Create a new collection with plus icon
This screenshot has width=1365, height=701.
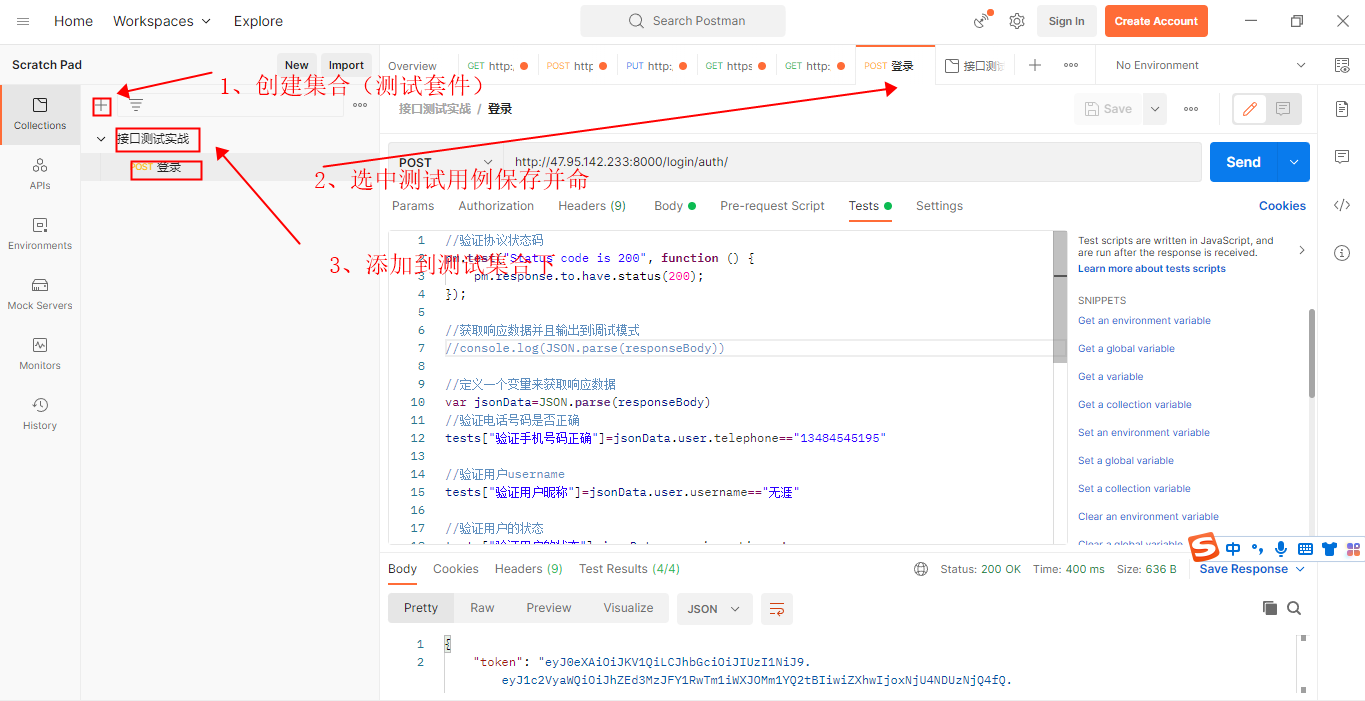tap(101, 105)
